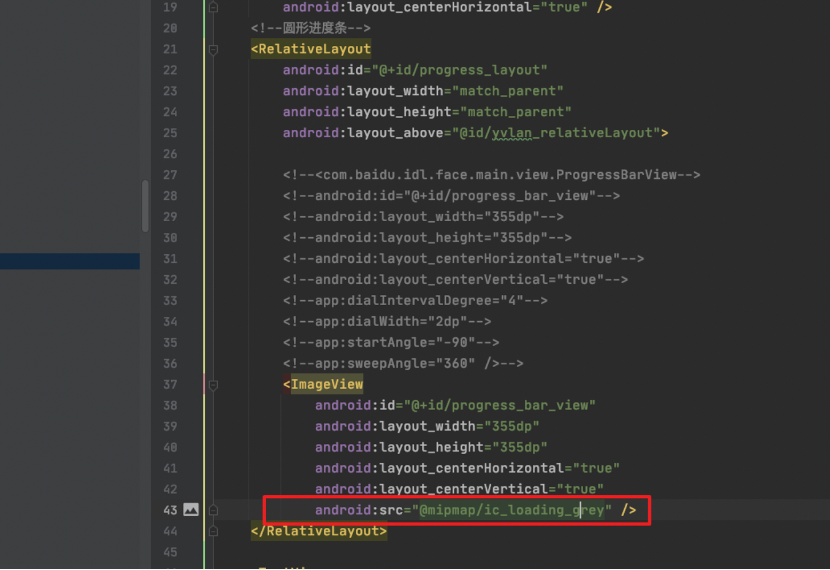Click line number 21 in gutter
This screenshot has width=830, height=570.
coord(170,49)
